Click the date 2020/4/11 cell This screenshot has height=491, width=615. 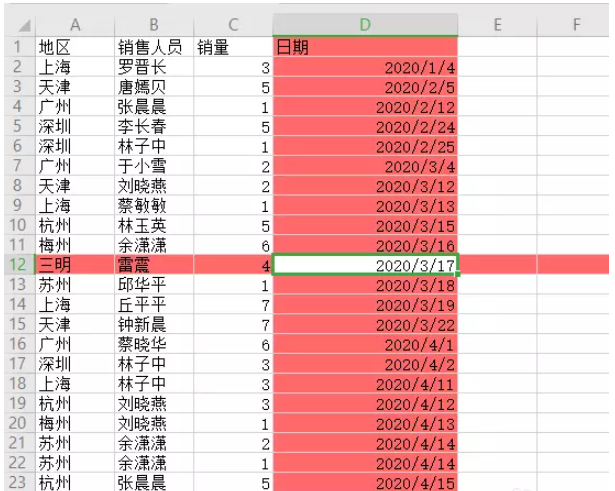click(x=365, y=384)
